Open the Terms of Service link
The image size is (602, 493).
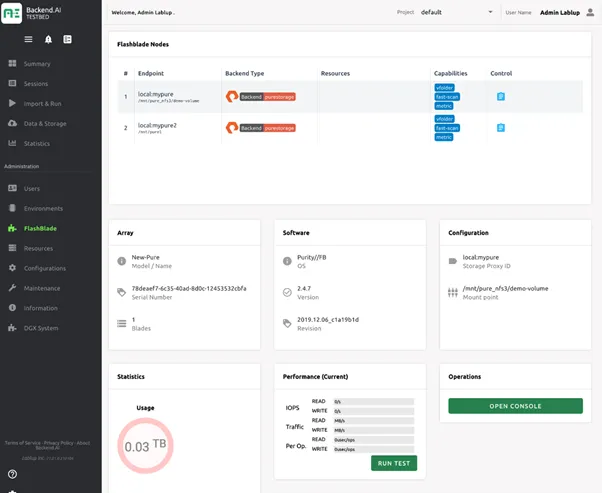point(22,443)
